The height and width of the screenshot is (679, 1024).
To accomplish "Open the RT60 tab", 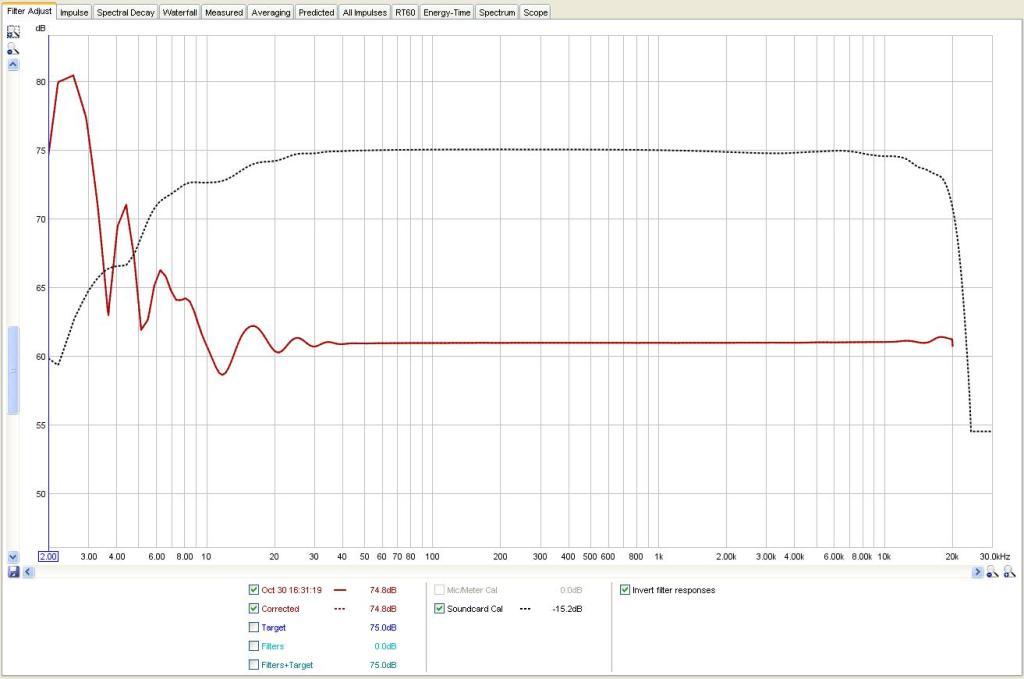I will click(406, 12).
